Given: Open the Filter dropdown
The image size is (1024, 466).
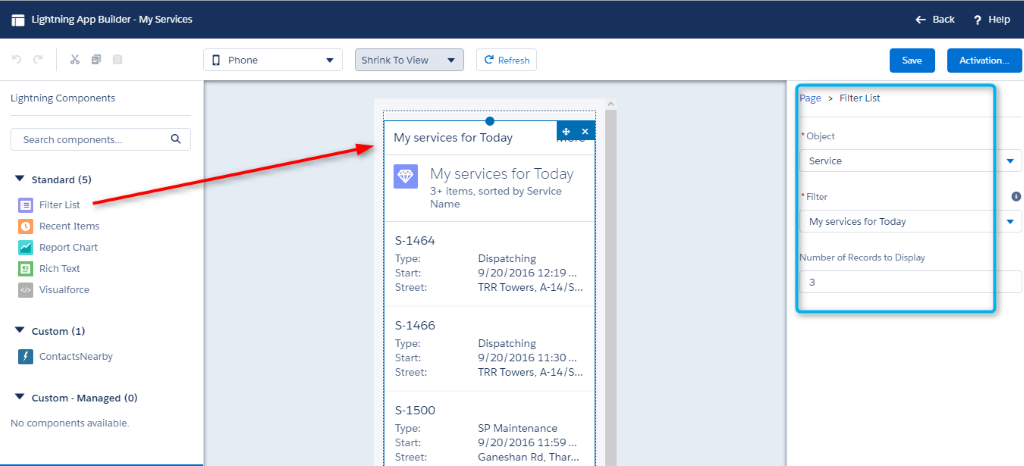Looking at the screenshot, I should 911,222.
